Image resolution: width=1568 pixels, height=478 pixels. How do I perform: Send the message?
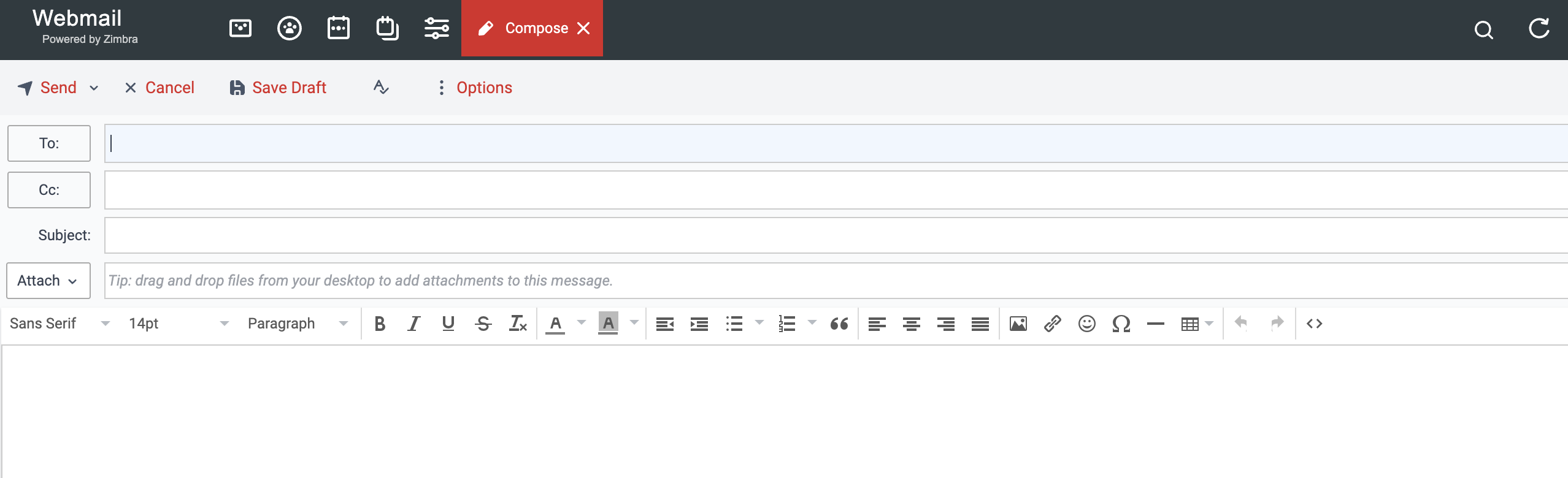[x=47, y=88]
